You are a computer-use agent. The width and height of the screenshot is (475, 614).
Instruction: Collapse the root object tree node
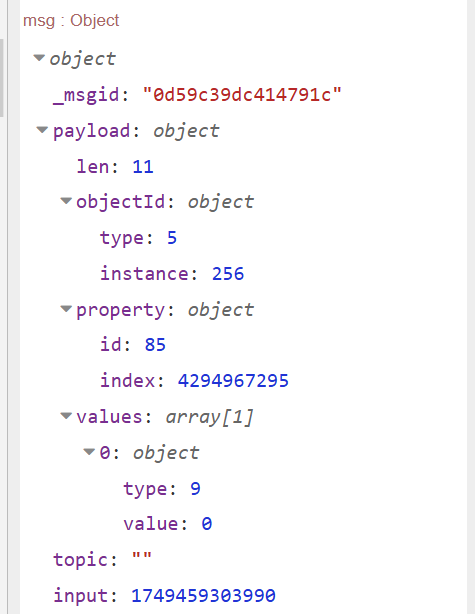[39, 58]
